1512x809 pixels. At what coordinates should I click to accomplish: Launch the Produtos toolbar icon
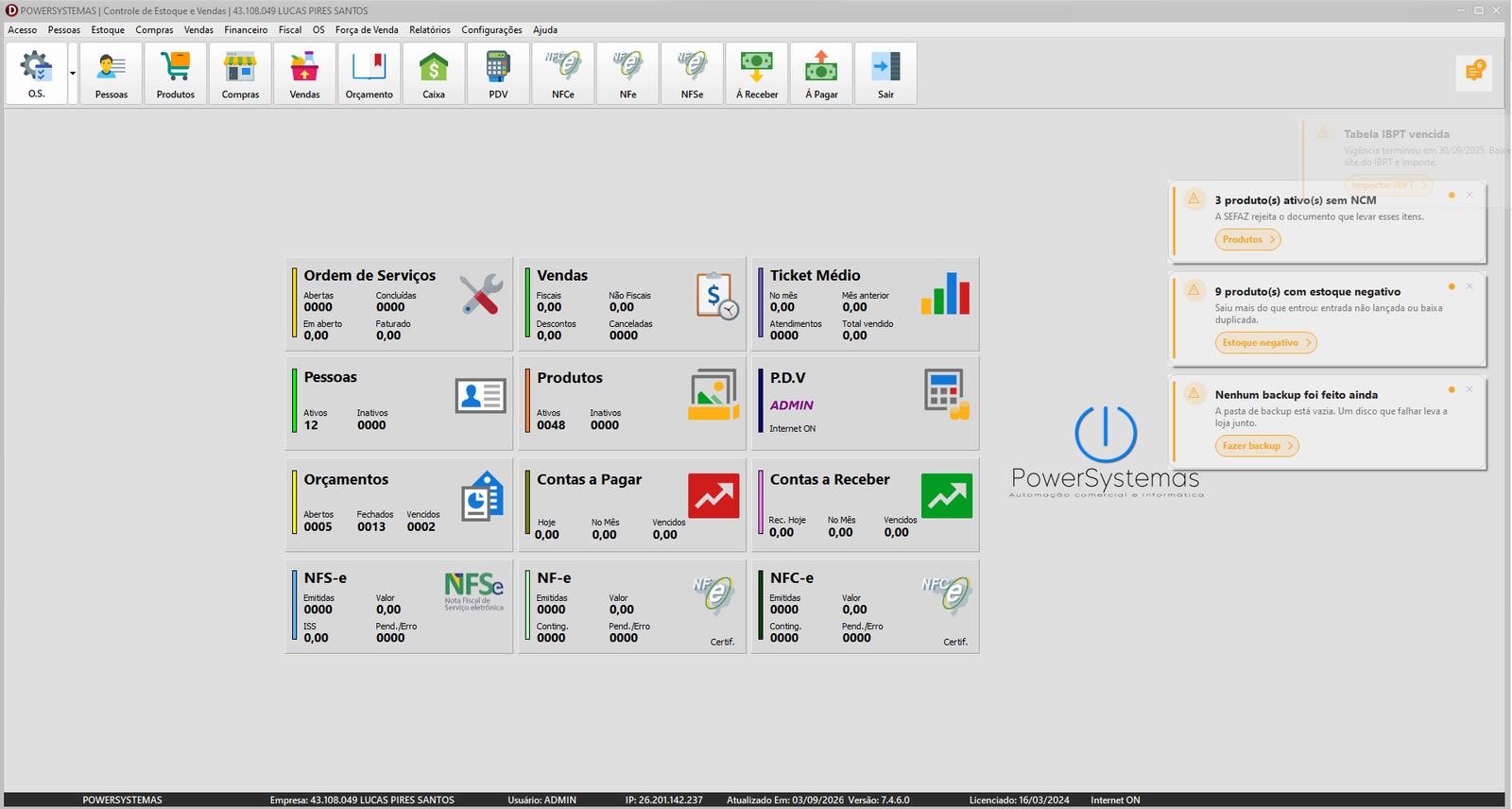click(x=176, y=73)
